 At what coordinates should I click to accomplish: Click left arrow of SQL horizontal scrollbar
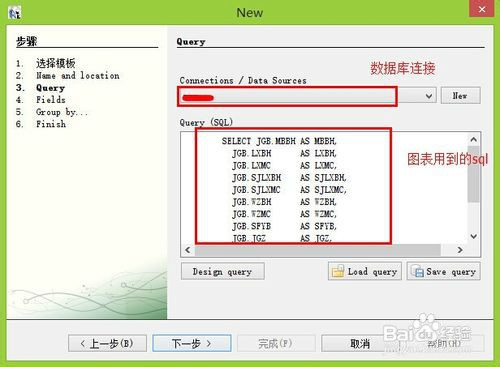click(188, 250)
